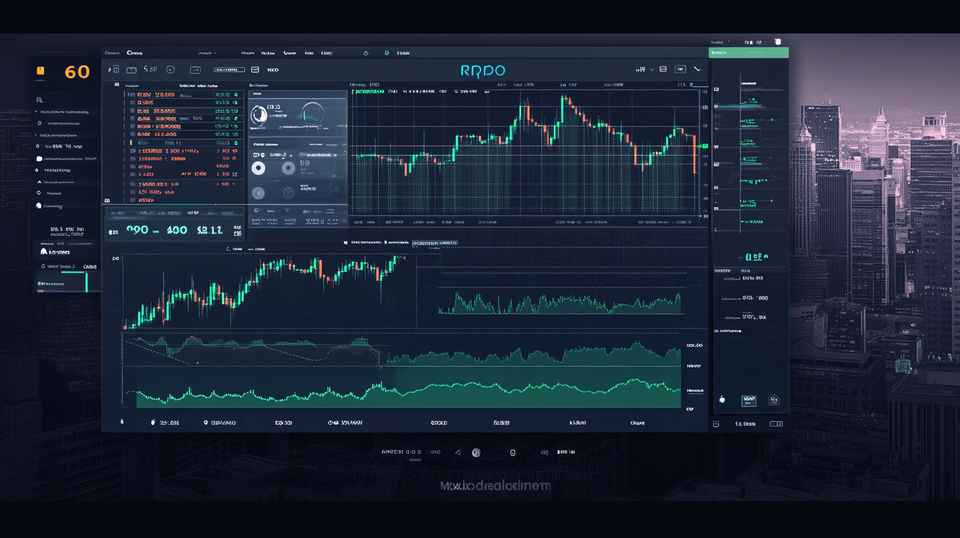Image resolution: width=960 pixels, height=538 pixels.
Task: Click the search magnifier in the left sidebar
Action: click(39, 100)
